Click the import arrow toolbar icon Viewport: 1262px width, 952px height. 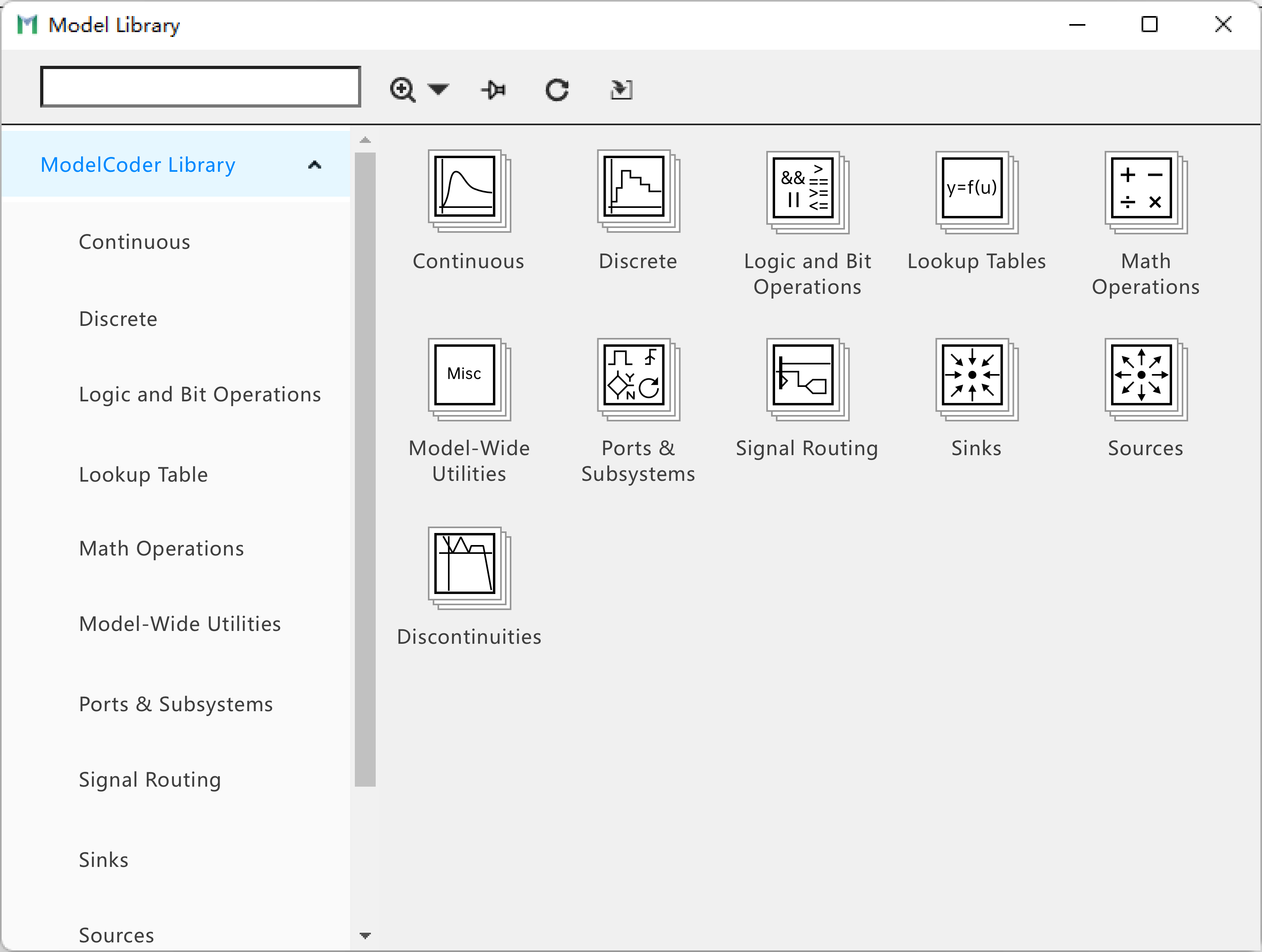[621, 90]
